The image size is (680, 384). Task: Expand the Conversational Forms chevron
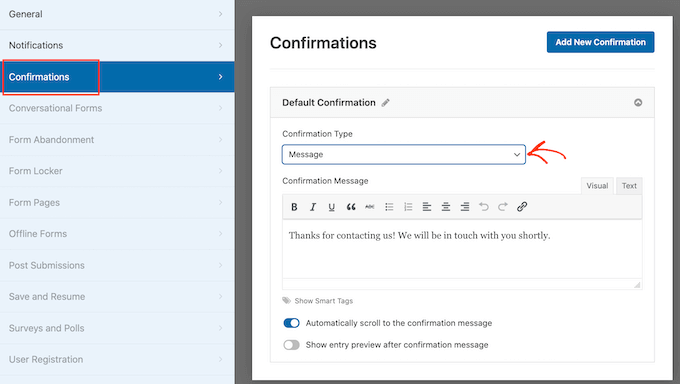220,108
